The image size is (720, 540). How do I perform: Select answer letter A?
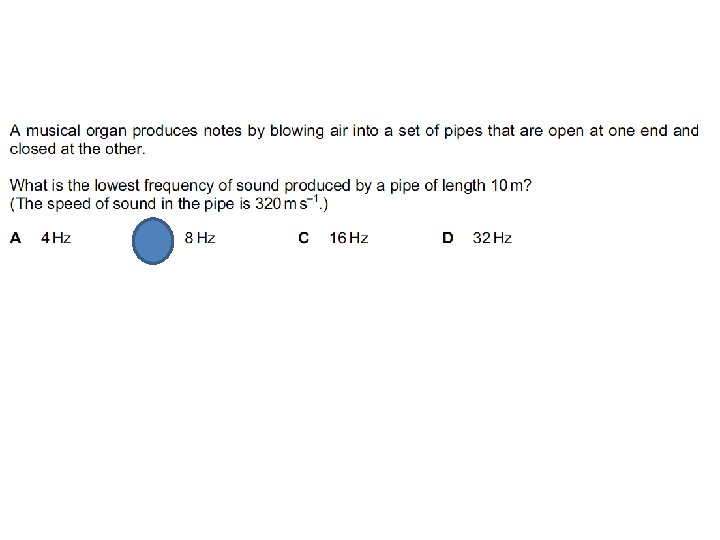[15, 238]
